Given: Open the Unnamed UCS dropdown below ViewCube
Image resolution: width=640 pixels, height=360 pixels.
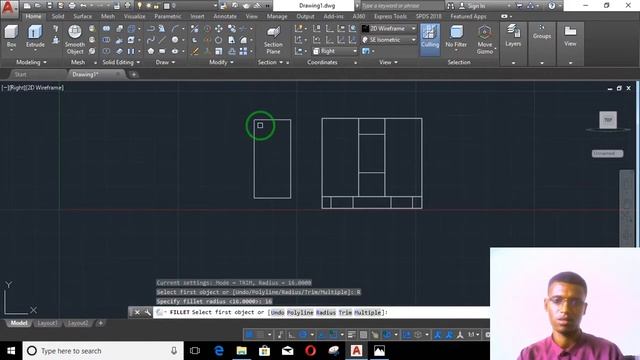Looking at the screenshot, I should click(607, 153).
